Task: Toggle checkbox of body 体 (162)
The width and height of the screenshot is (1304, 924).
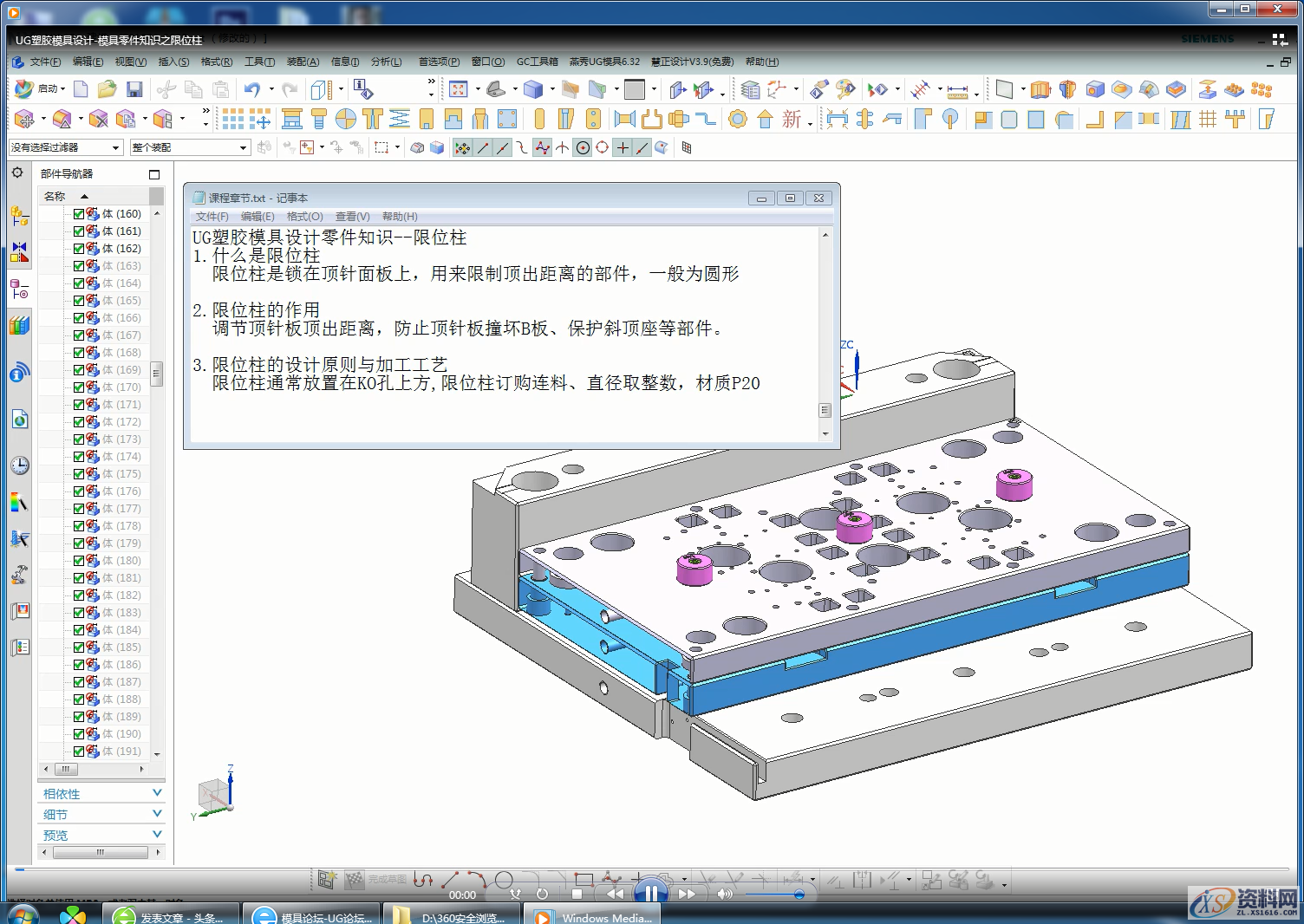Action: [x=79, y=249]
